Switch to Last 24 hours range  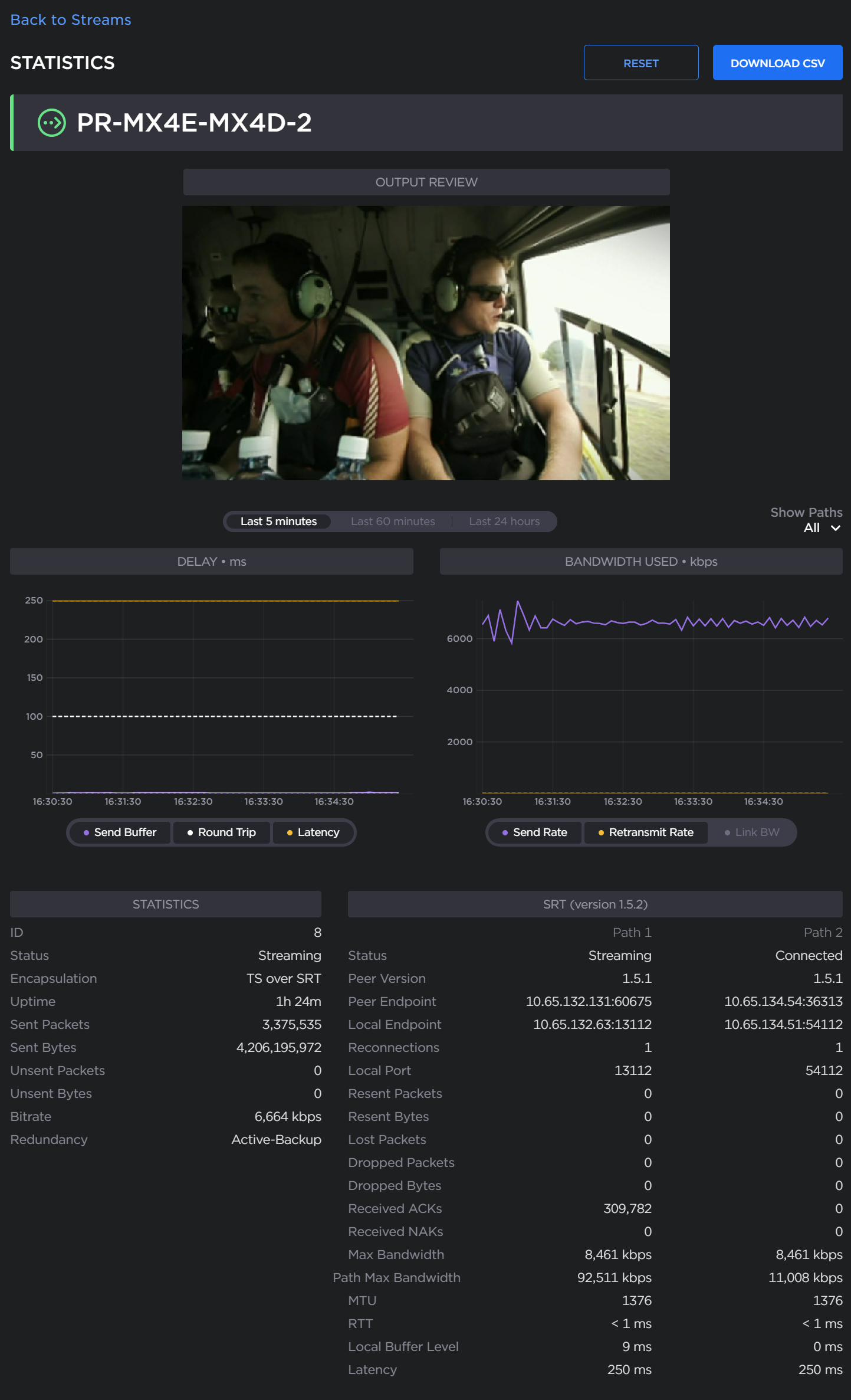(x=504, y=522)
